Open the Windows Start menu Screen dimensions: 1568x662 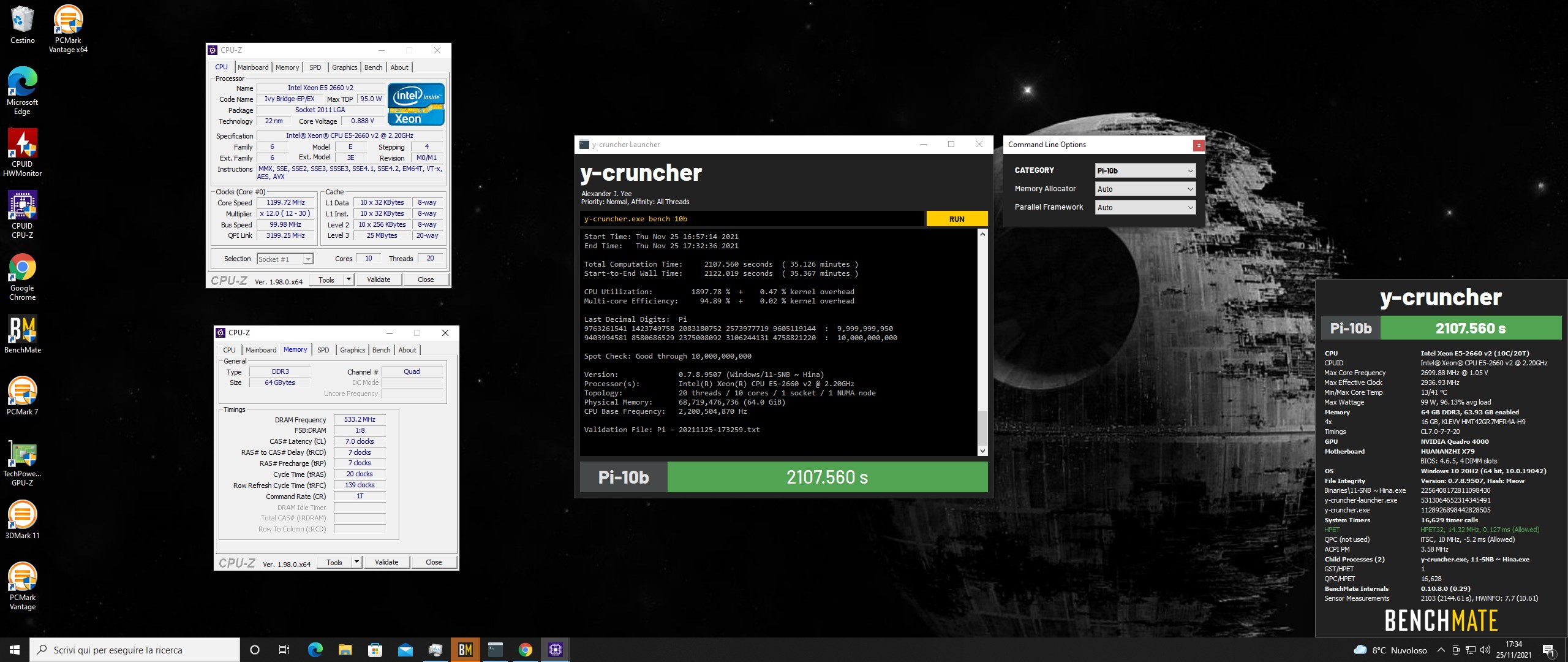tap(15, 650)
